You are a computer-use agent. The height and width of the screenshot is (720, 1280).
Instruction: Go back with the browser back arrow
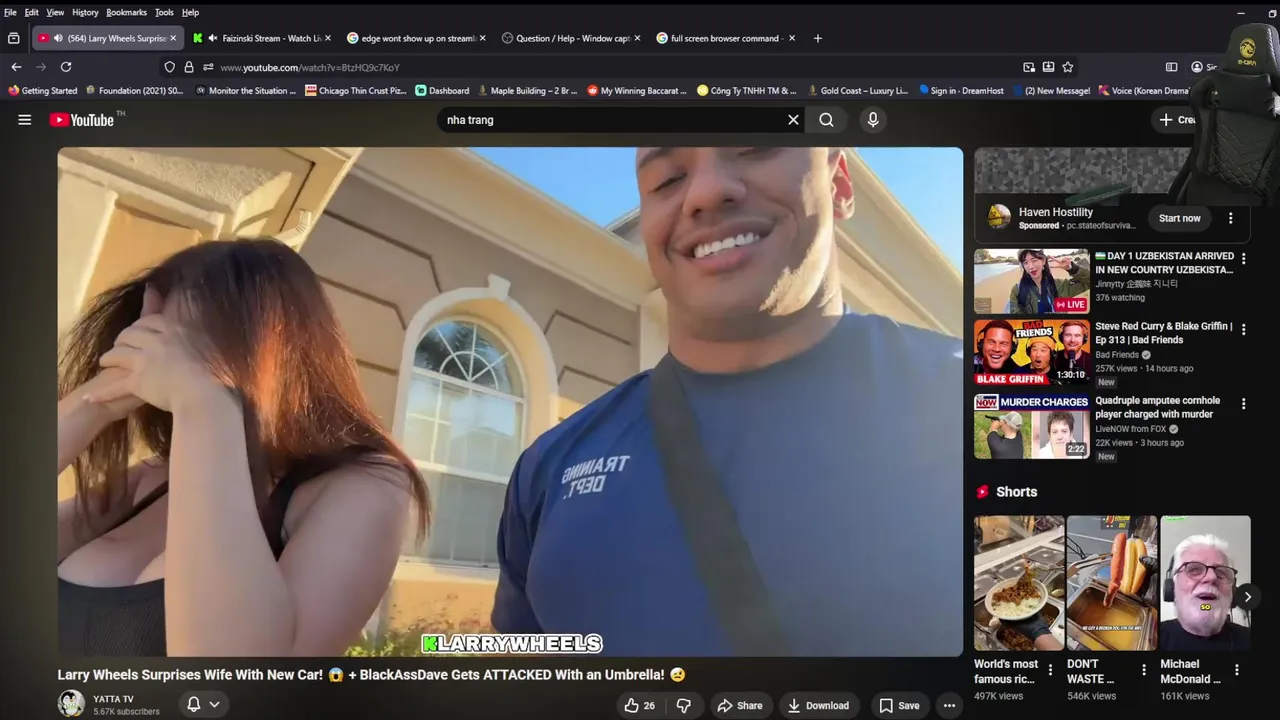(16, 67)
